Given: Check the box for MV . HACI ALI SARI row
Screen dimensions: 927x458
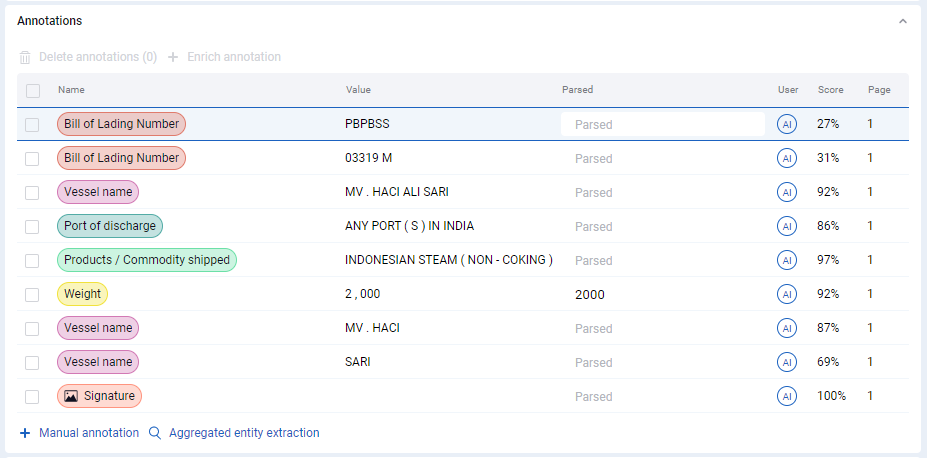Looking at the screenshot, I should pyautogui.click(x=32, y=193).
